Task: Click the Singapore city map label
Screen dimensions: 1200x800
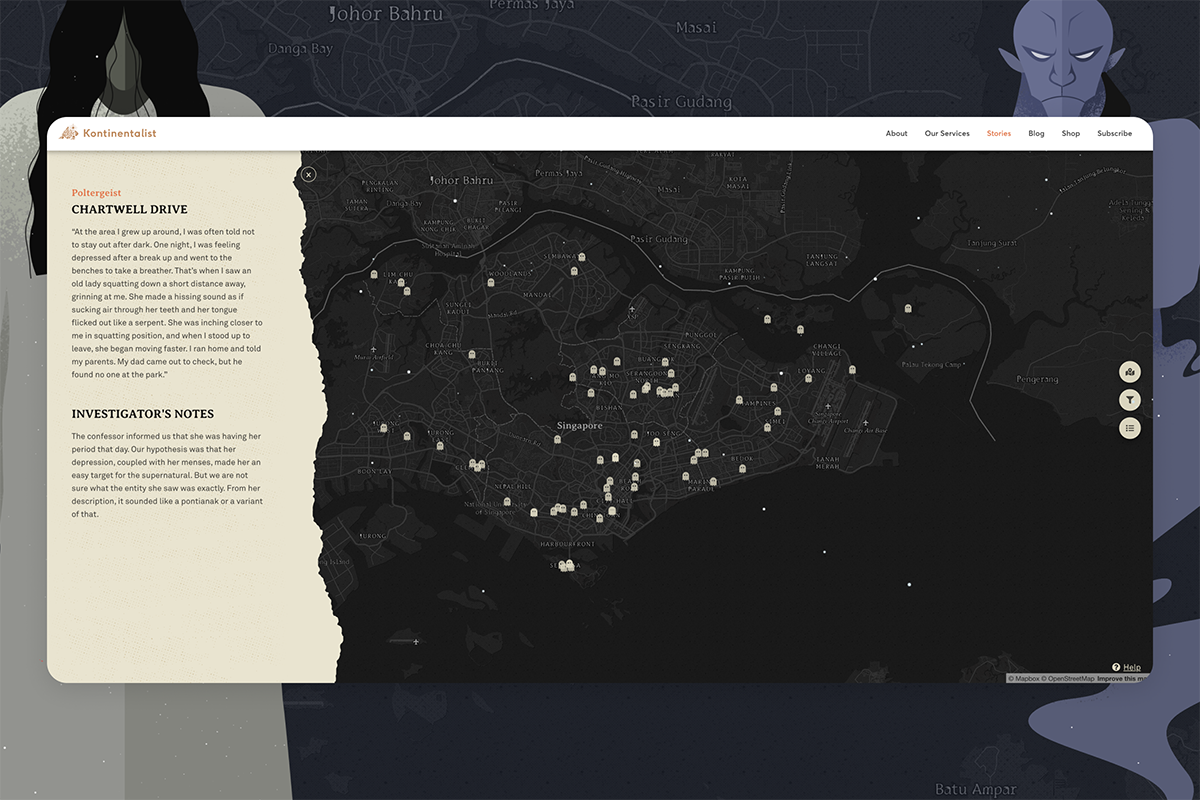Action: (x=579, y=425)
